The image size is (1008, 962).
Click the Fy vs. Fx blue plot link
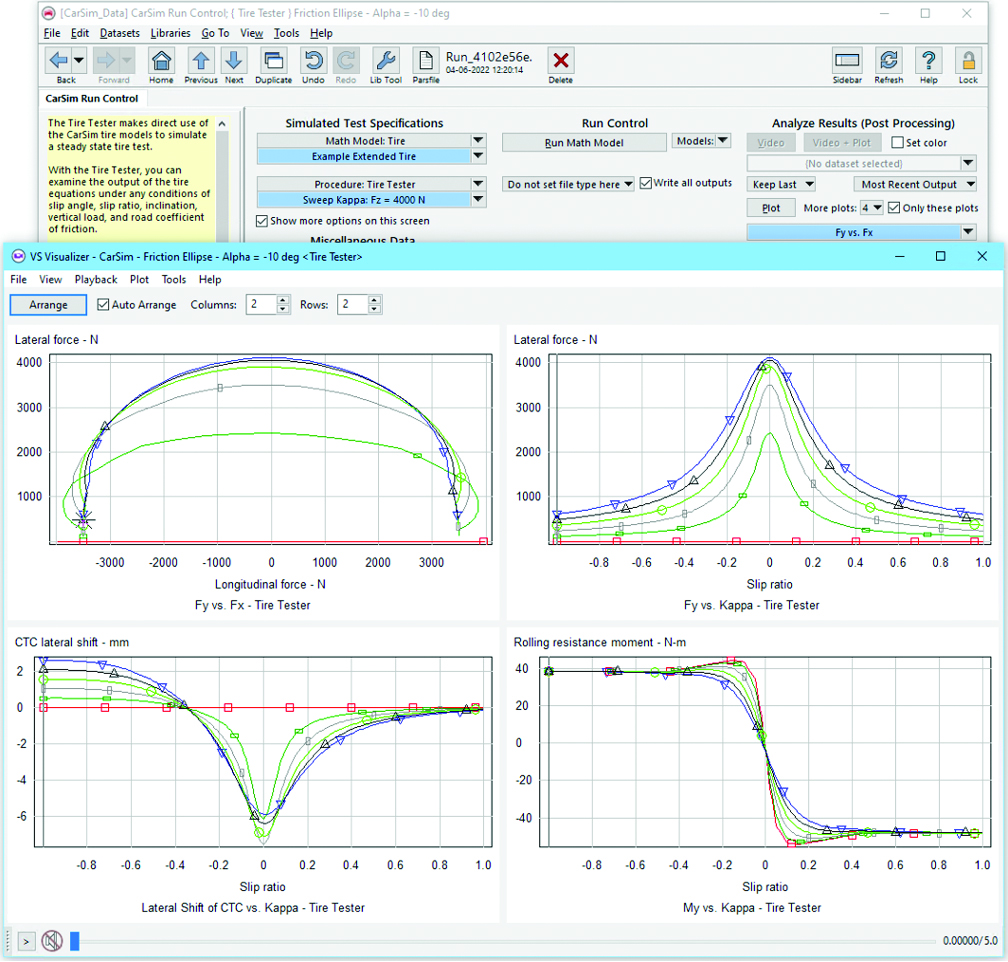[x=854, y=232]
